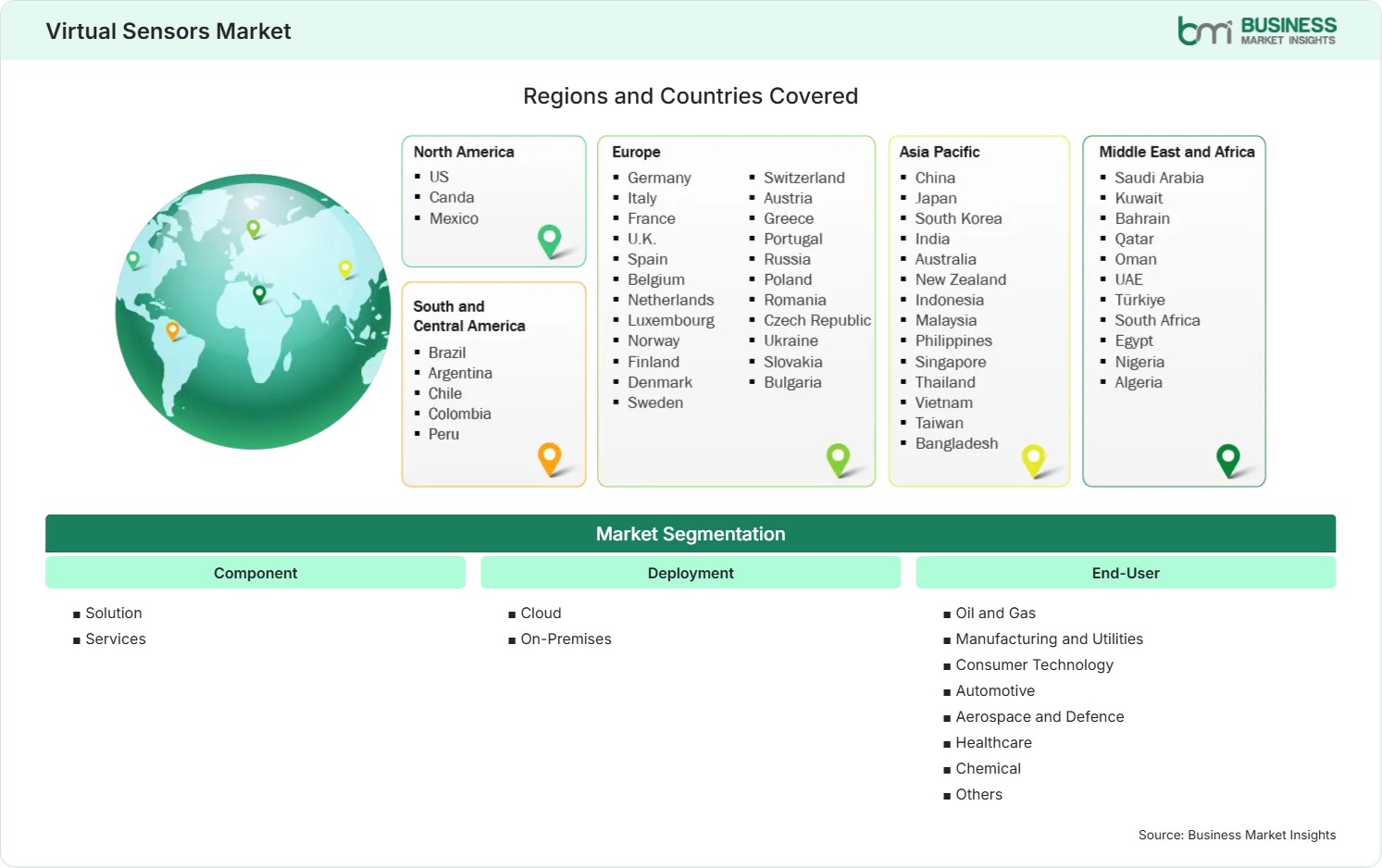This screenshot has width=1382, height=868.
Task: Click 'Netherlands' in the Europe list
Action: (671, 300)
